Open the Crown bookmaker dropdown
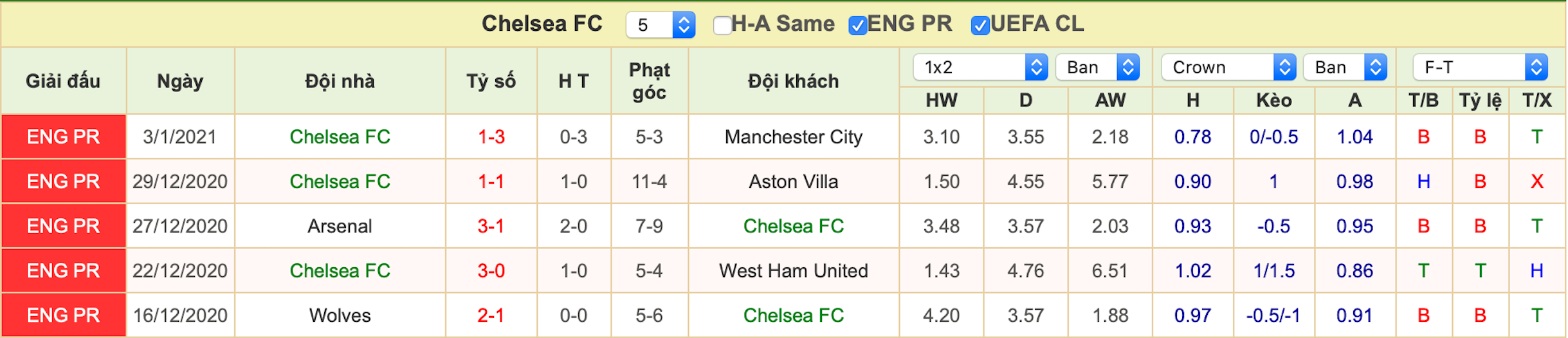 1228,67
